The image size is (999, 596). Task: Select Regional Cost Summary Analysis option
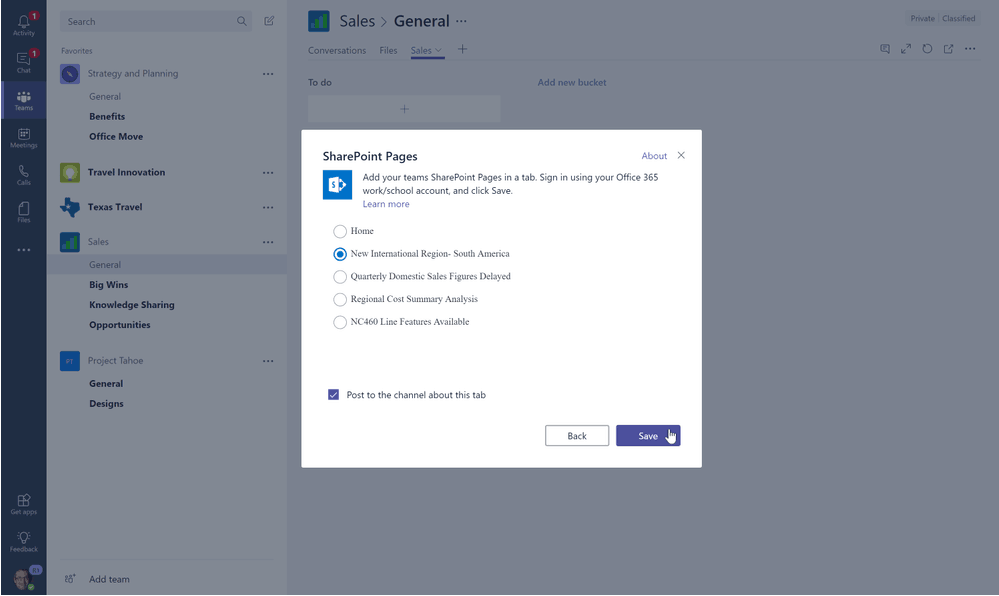coord(340,300)
